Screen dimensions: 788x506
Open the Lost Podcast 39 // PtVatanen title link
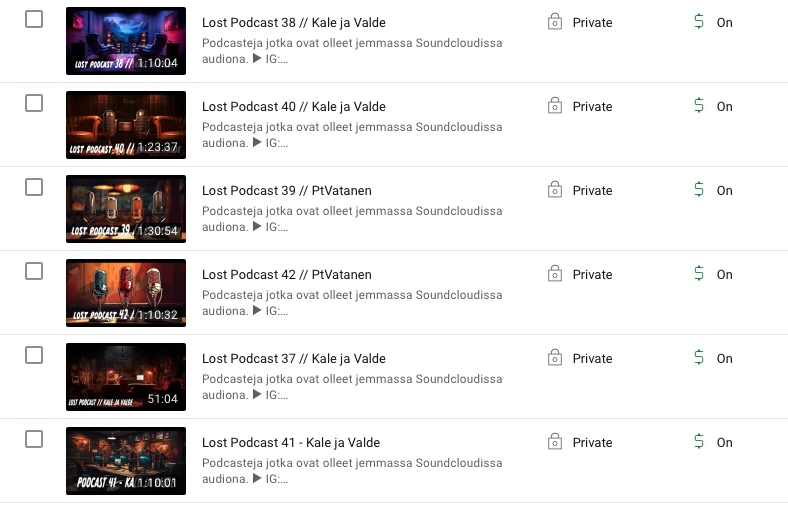coord(287,190)
